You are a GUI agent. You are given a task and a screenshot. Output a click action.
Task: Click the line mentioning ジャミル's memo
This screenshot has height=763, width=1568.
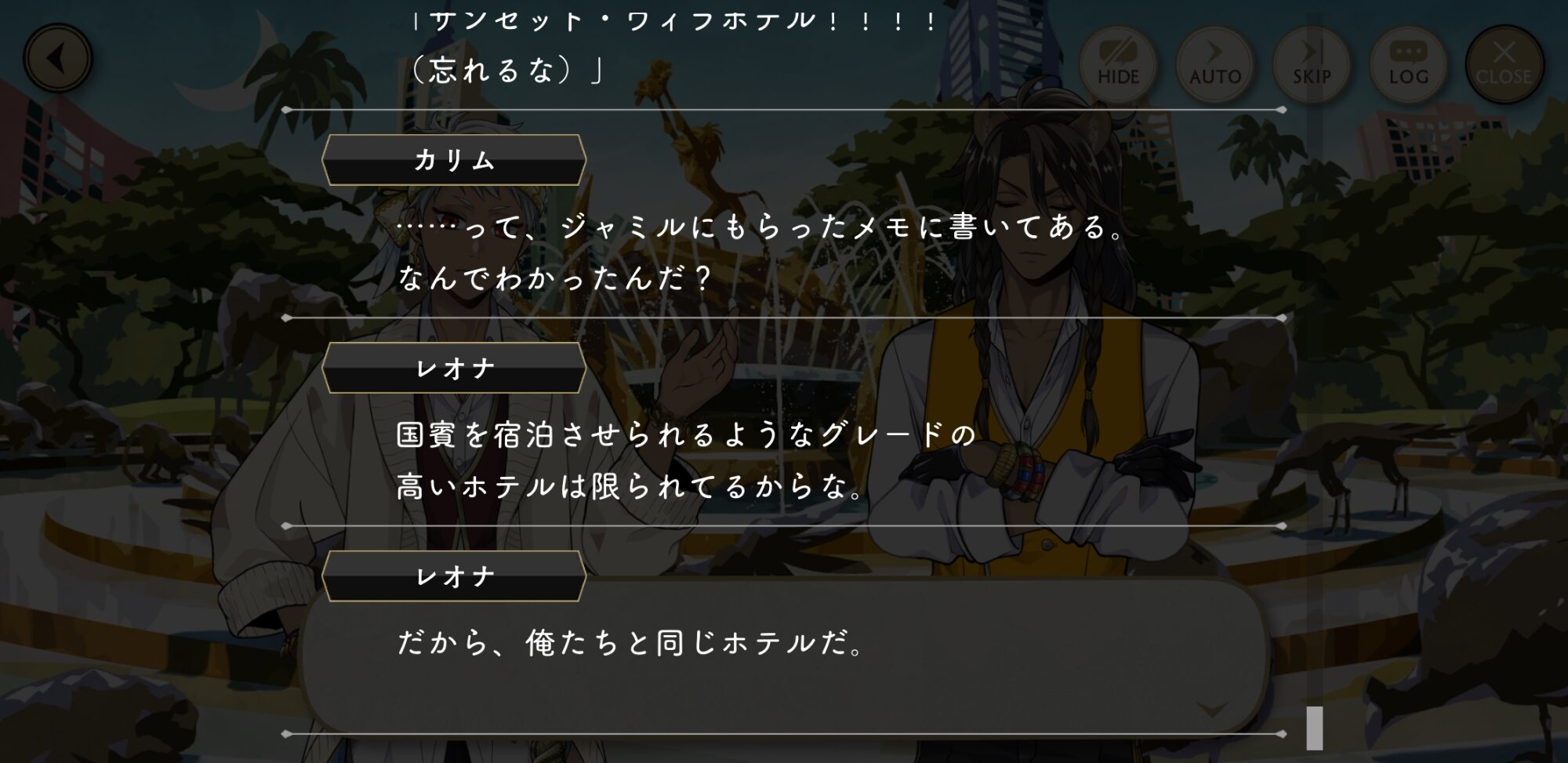[x=762, y=227]
